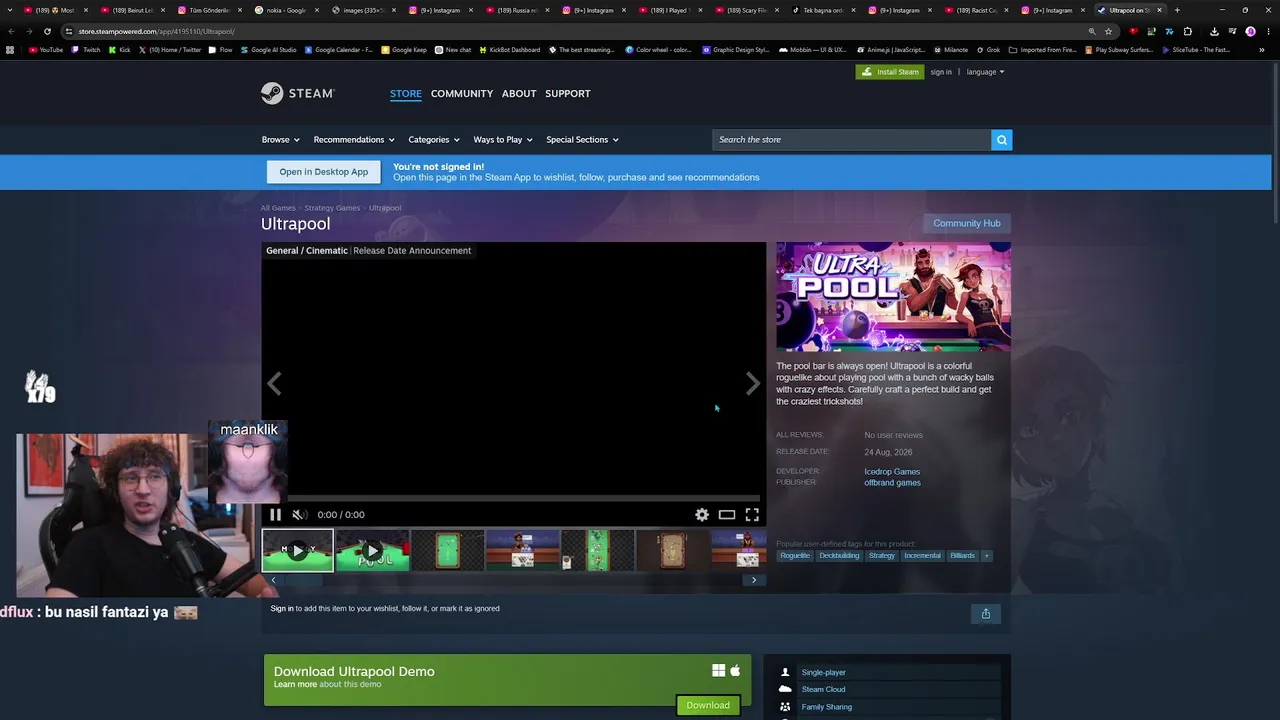Bookmark this page with the star icon

(x=1108, y=31)
